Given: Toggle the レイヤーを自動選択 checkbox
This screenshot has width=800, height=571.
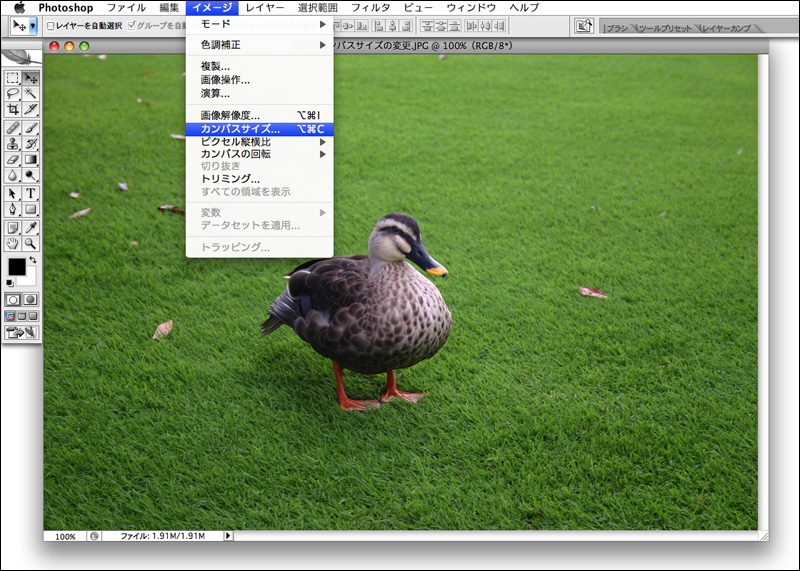Looking at the screenshot, I should [x=52, y=26].
